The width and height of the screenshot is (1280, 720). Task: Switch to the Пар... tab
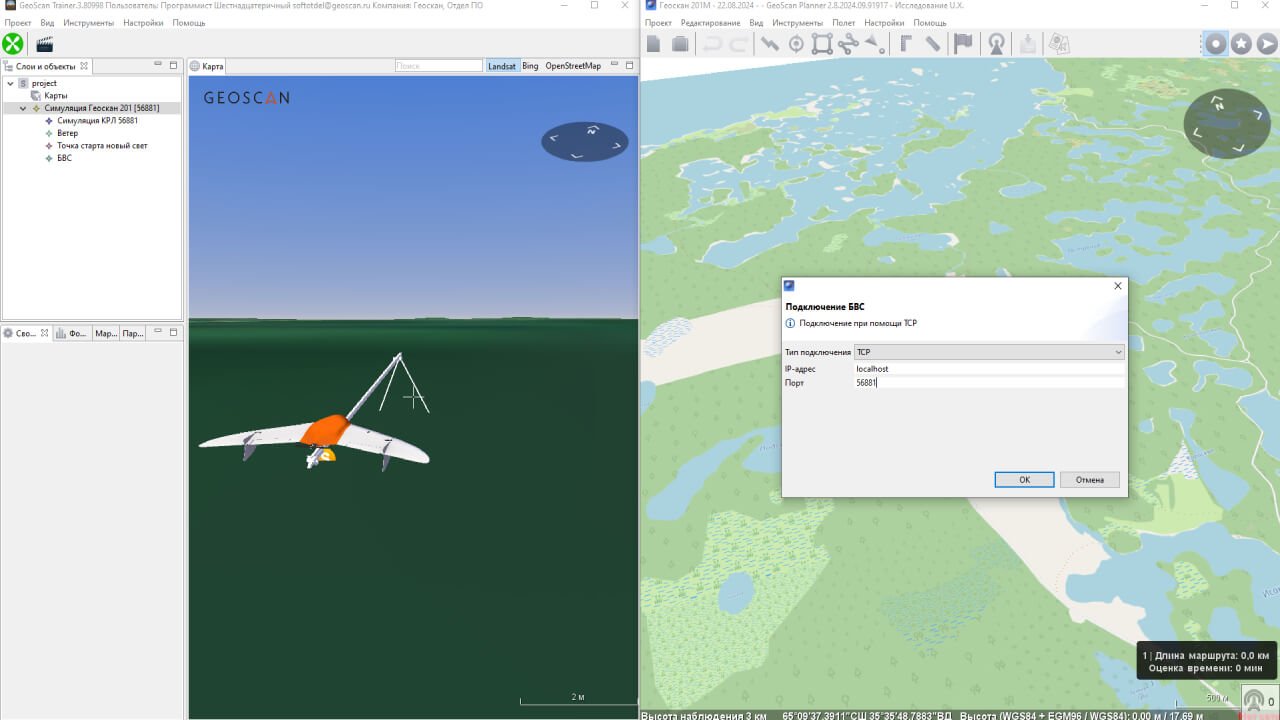click(x=133, y=333)
